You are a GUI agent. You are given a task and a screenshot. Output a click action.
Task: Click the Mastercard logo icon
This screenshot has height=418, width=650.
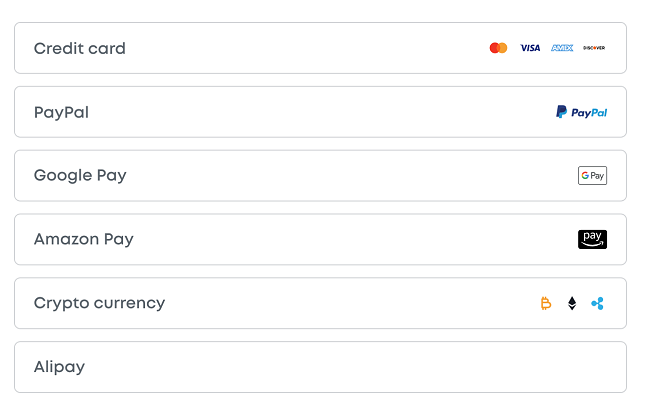498,48
